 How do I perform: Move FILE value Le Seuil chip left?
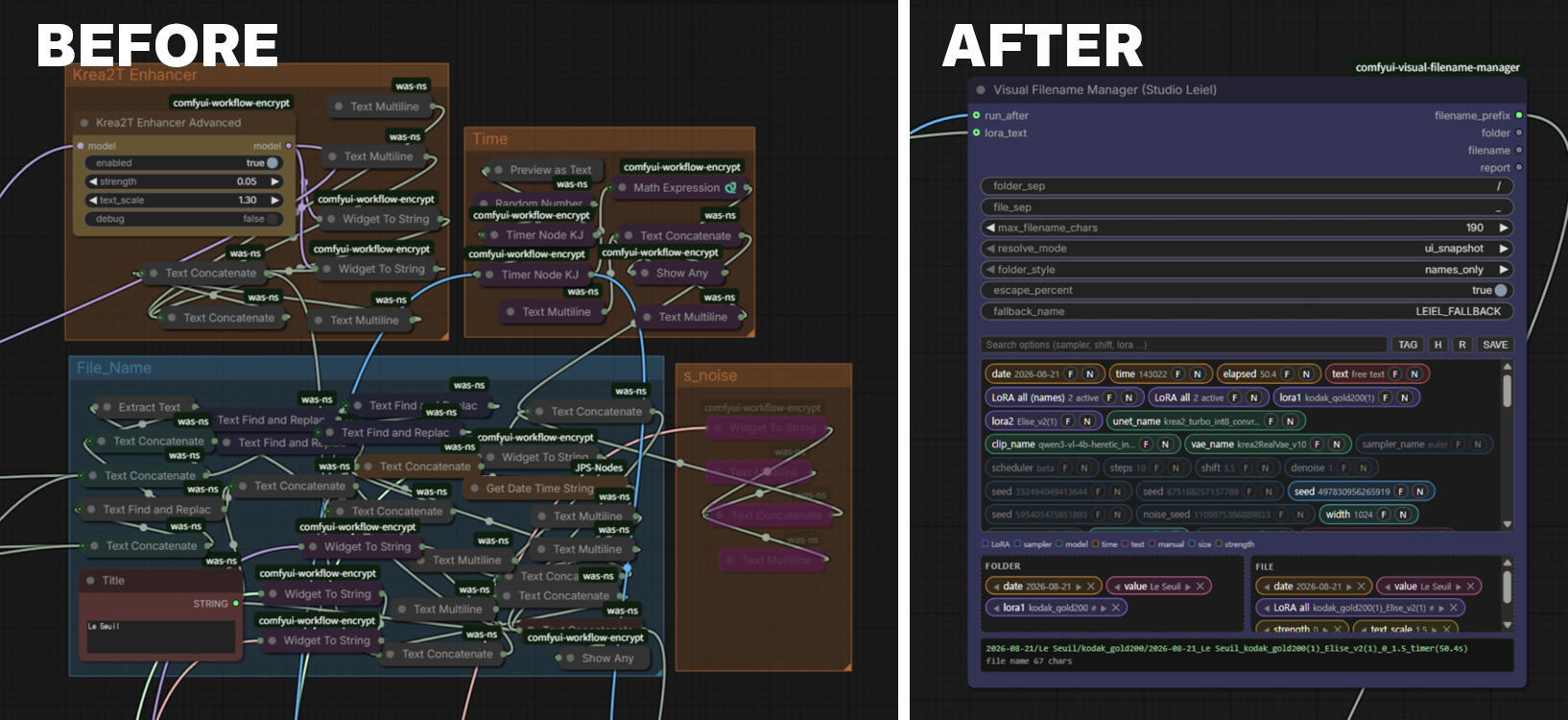(x=1386, y=587)
